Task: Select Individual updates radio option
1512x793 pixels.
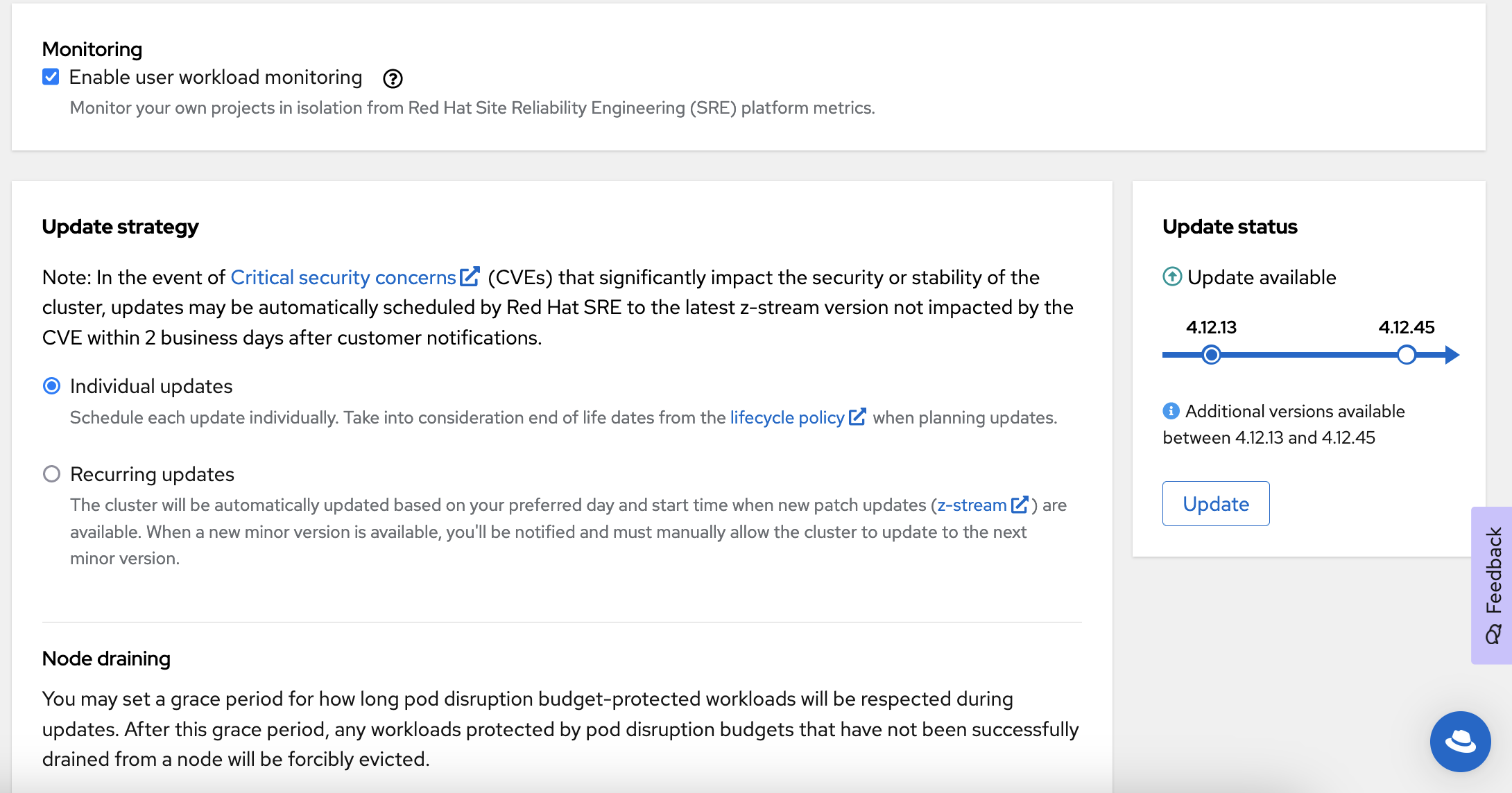Action: pos(52,386)
